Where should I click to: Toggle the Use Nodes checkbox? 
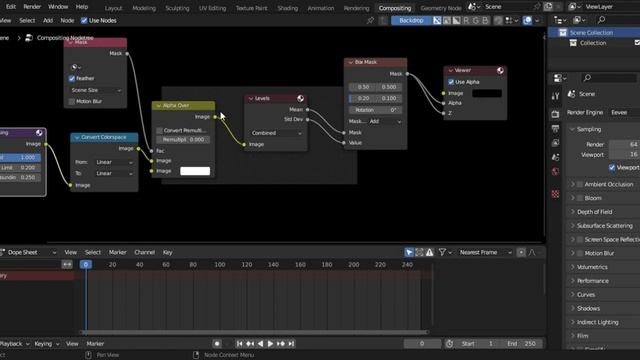84,20
